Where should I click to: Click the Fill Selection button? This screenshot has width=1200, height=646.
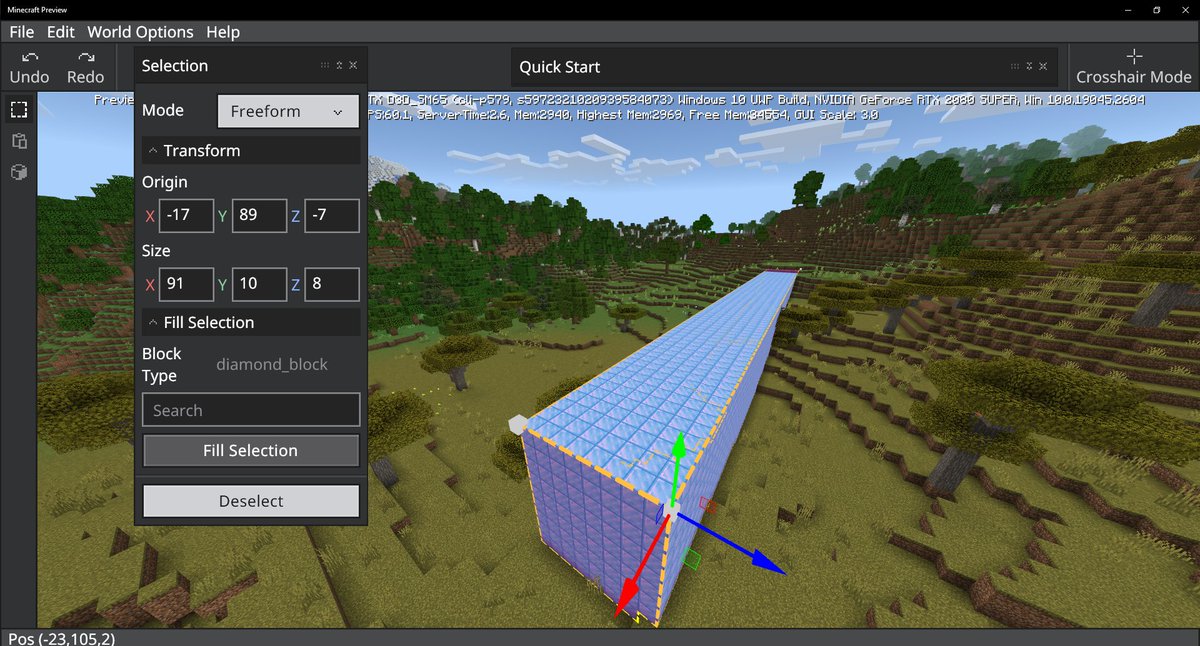point(251,450)
